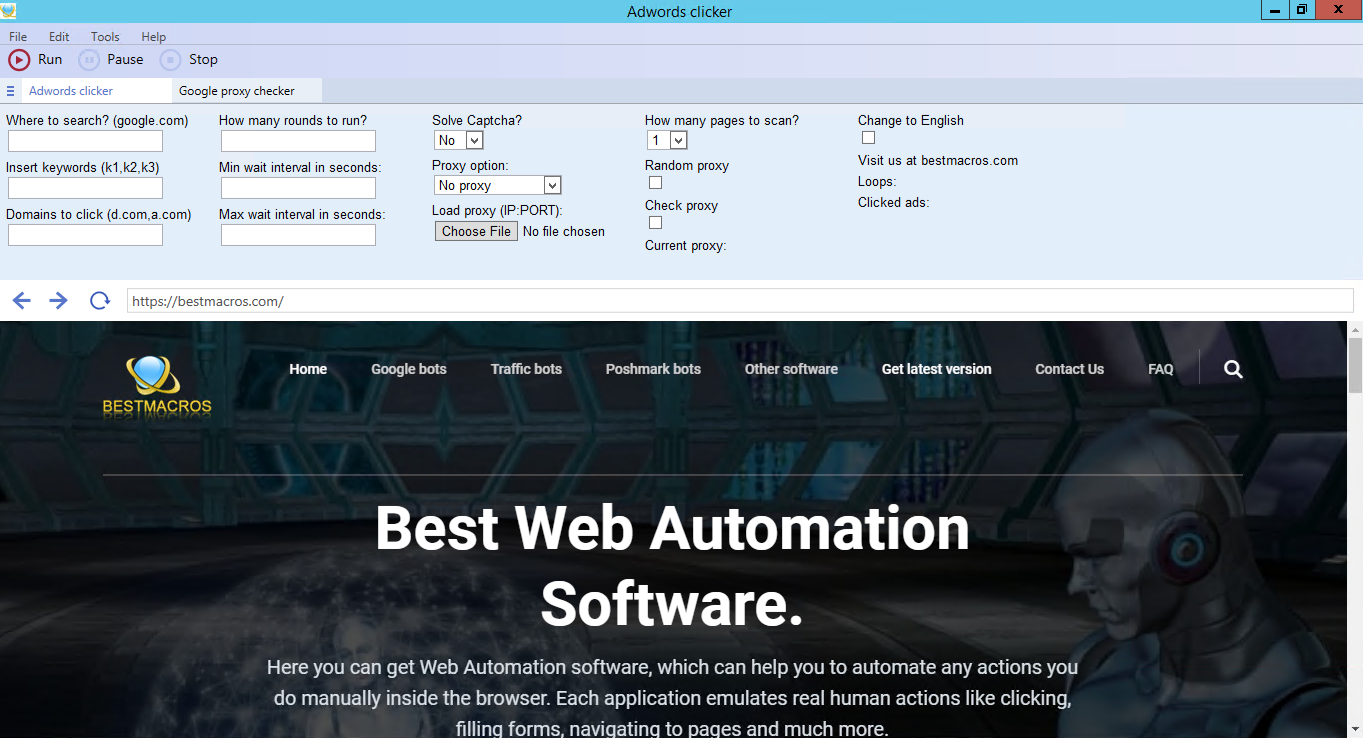Screen dimensions: 1363x738
Task: Toggle the Check proxy checkbox
Action: point(655,223)
